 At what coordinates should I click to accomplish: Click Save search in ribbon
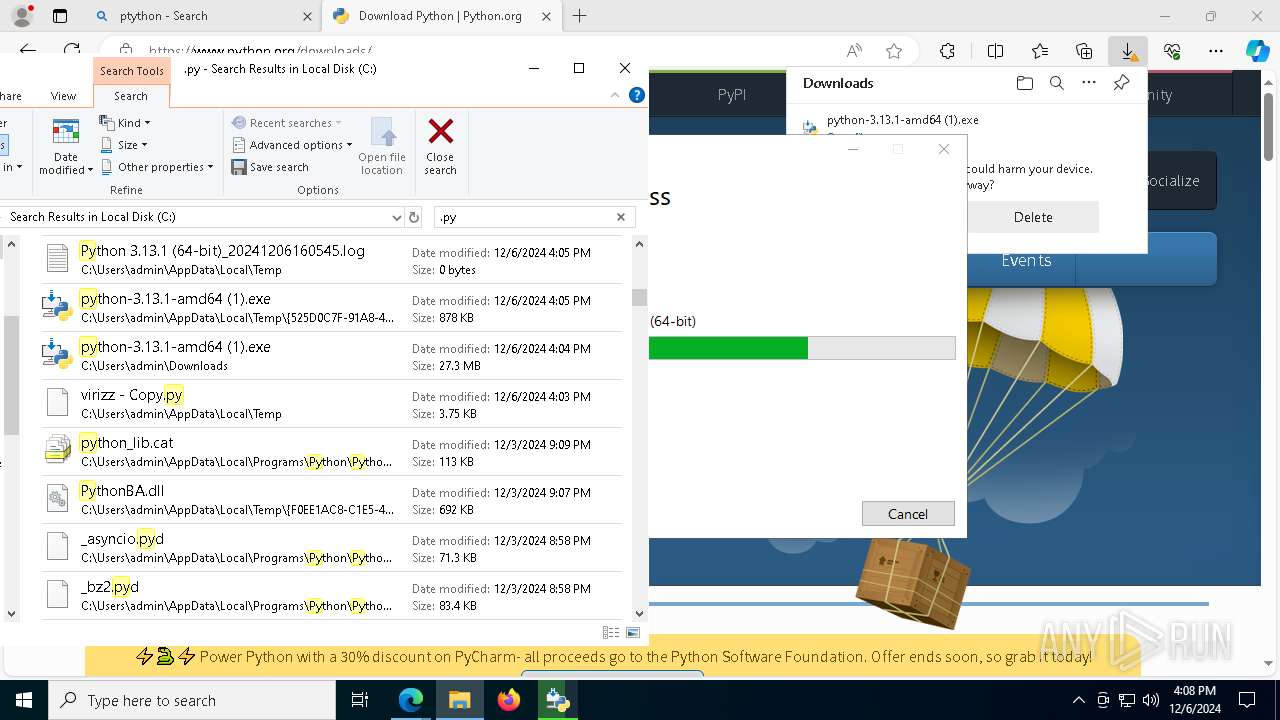pyautogui.click(x=270, y=167)
